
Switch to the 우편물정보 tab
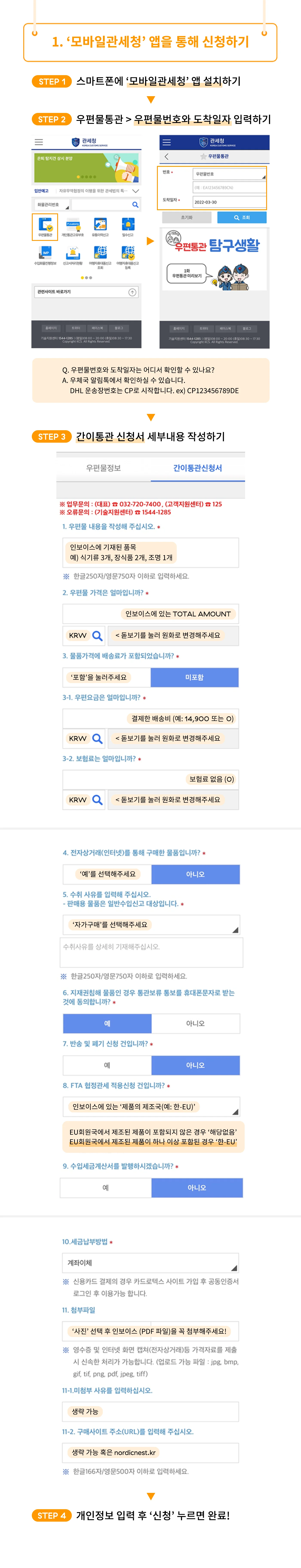[x=104, y=468]
